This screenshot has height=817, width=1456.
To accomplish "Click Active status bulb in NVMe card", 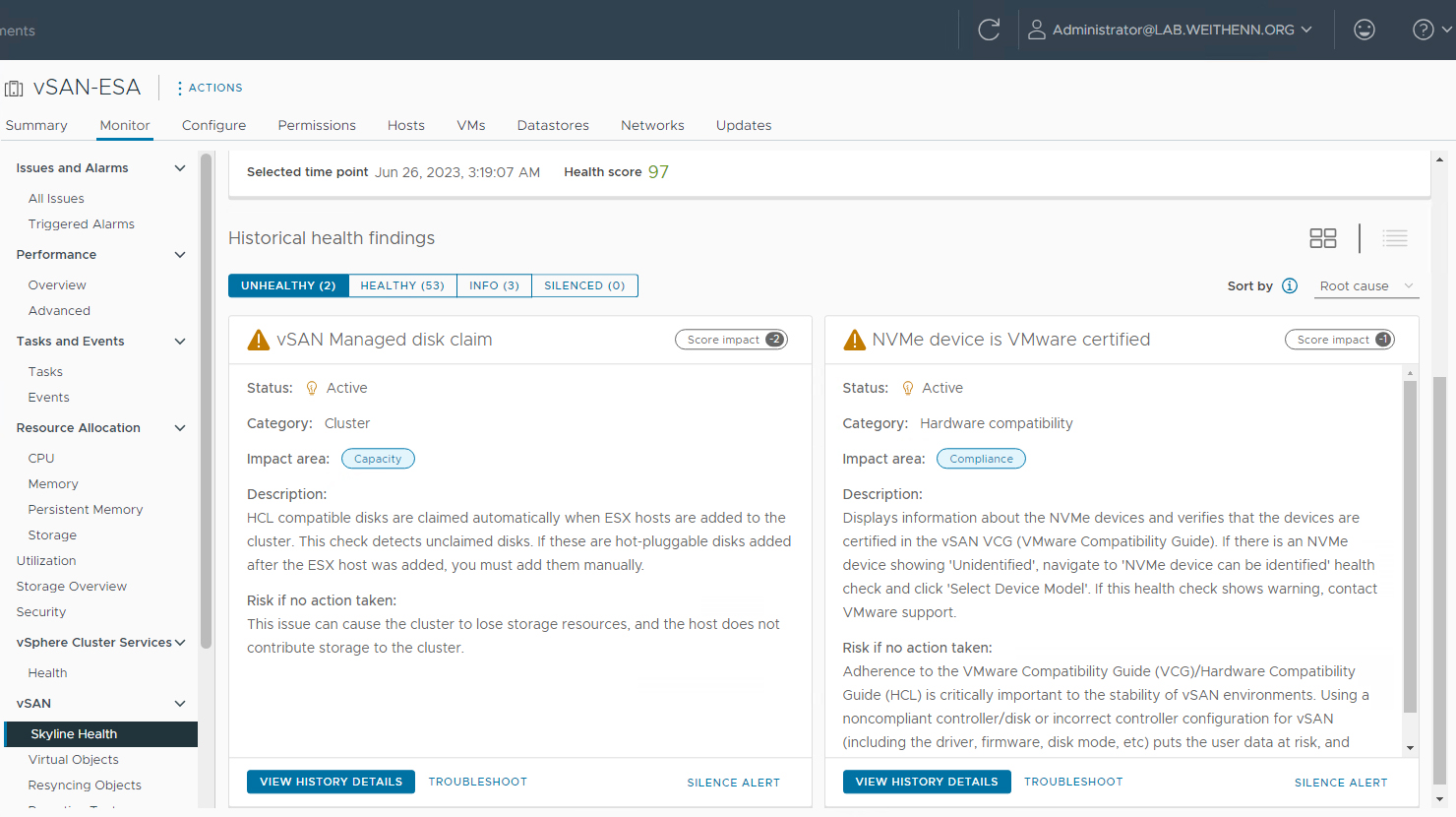I will (x=908, y=388).
